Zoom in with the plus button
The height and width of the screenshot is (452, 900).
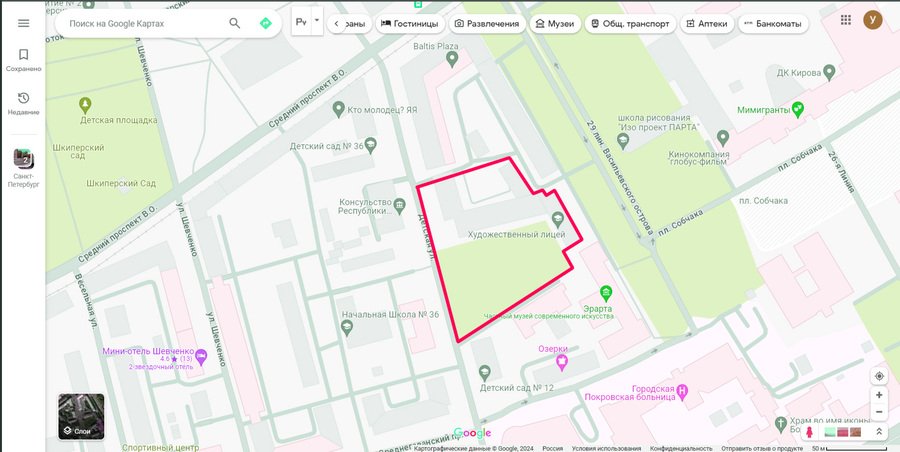(x=879, y=395)
